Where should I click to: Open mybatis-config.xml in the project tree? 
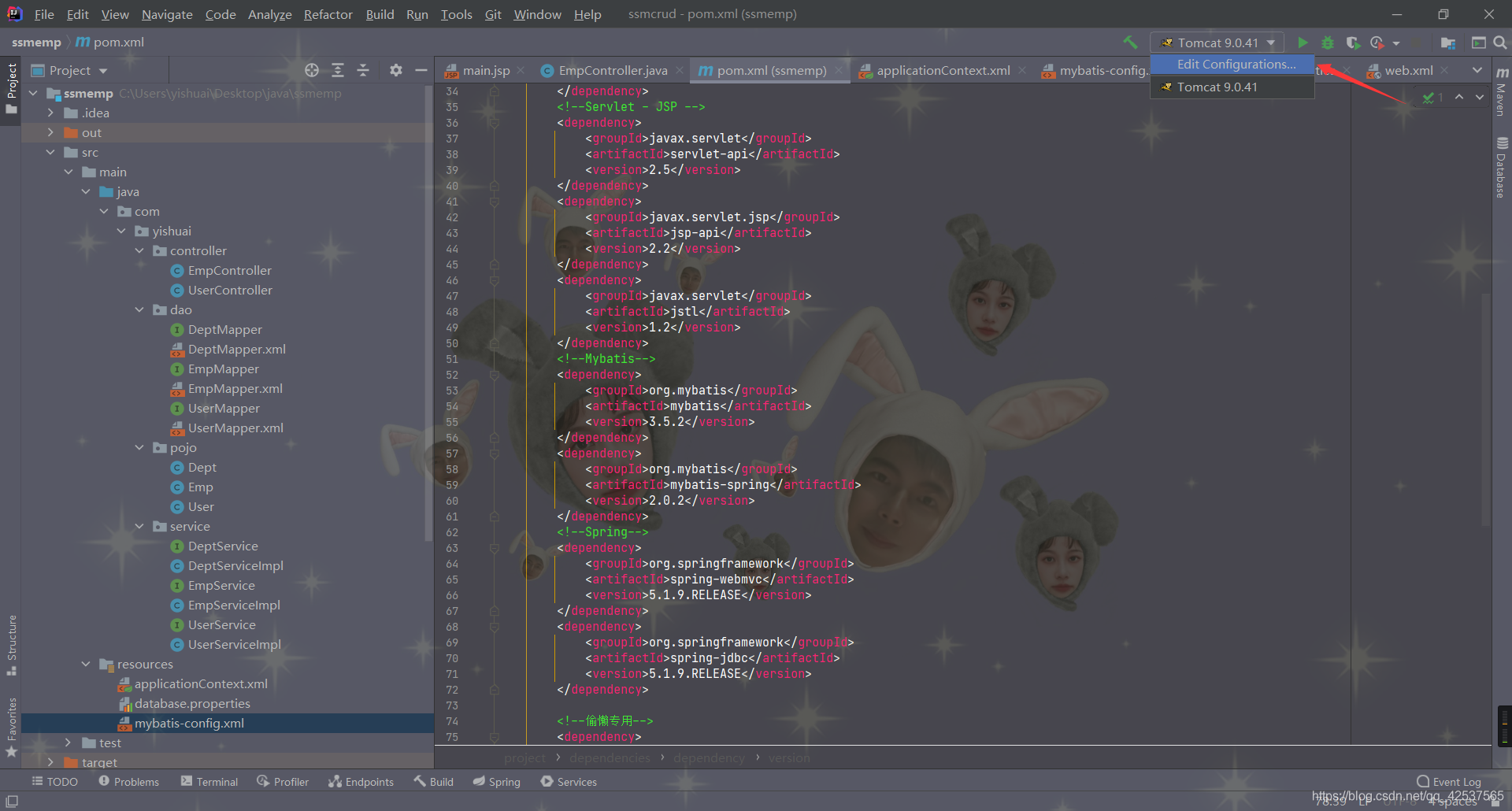[189, 724]
